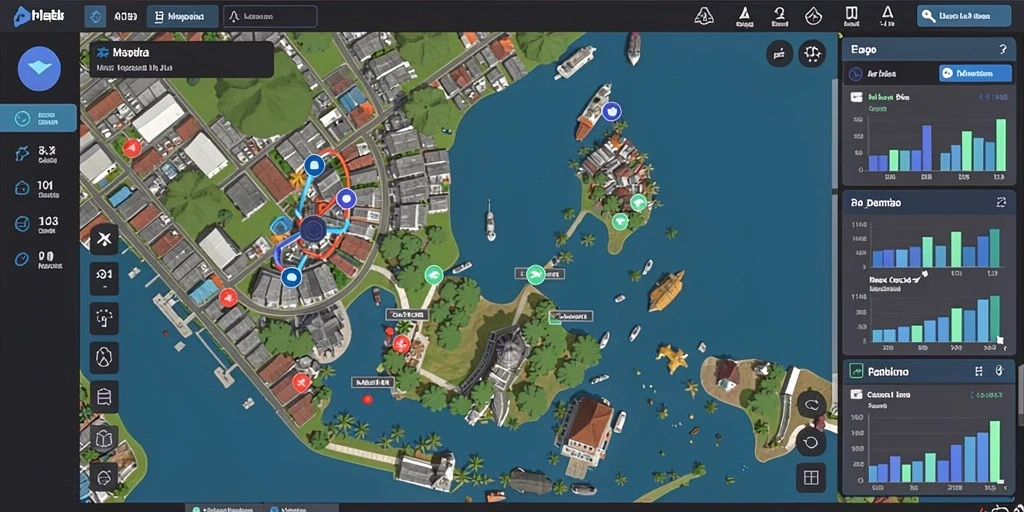Click the question mark help in the Eago panel
The image size is (1024, 512).
[x=1002, y=50]
